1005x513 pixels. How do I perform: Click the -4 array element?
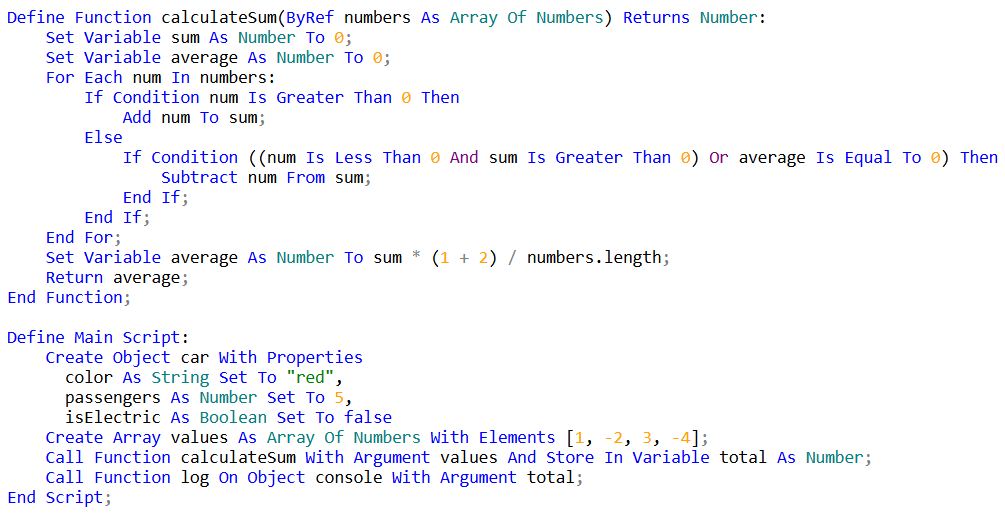pyautogui.click(x=681, y=437)
